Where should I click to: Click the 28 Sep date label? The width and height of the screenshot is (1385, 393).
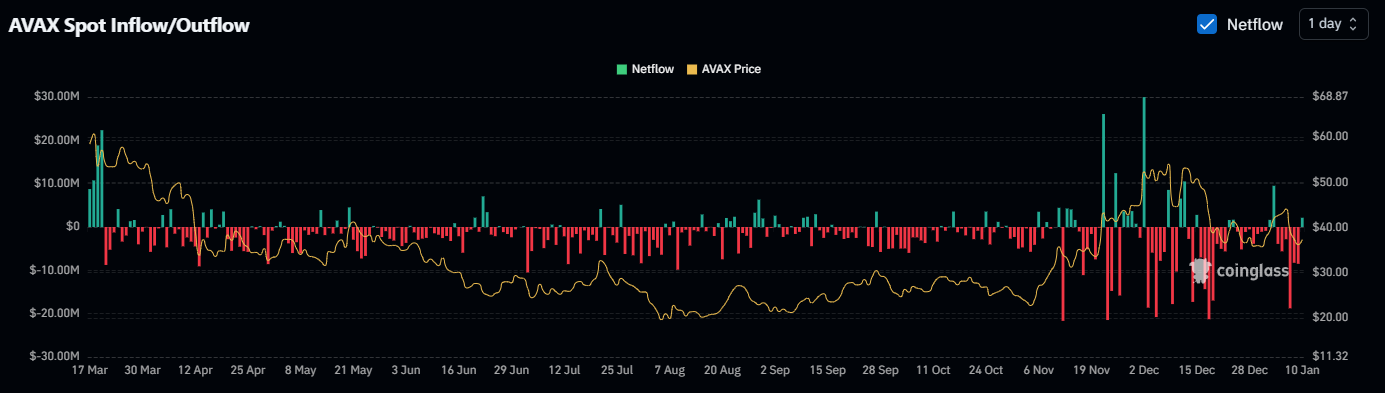coord(879,370)
